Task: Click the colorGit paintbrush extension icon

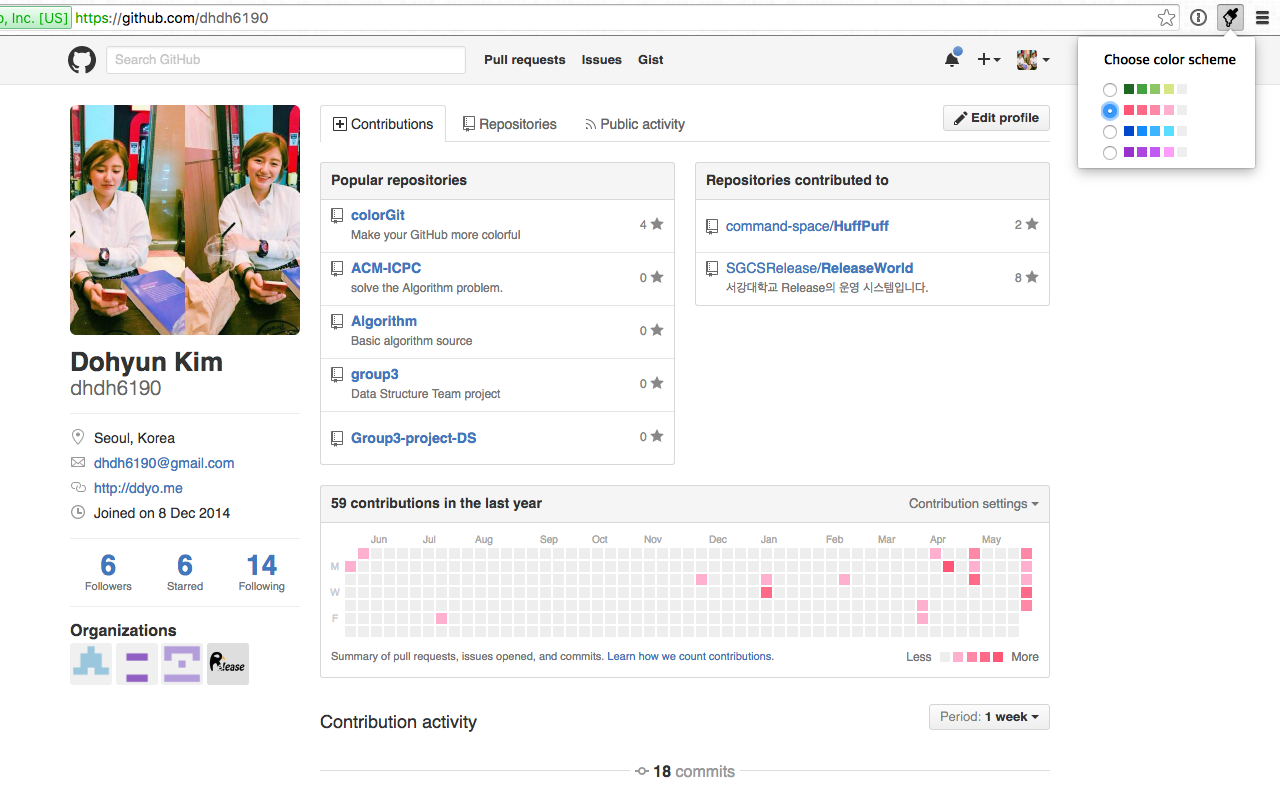Action: (x=1230, y=17)
